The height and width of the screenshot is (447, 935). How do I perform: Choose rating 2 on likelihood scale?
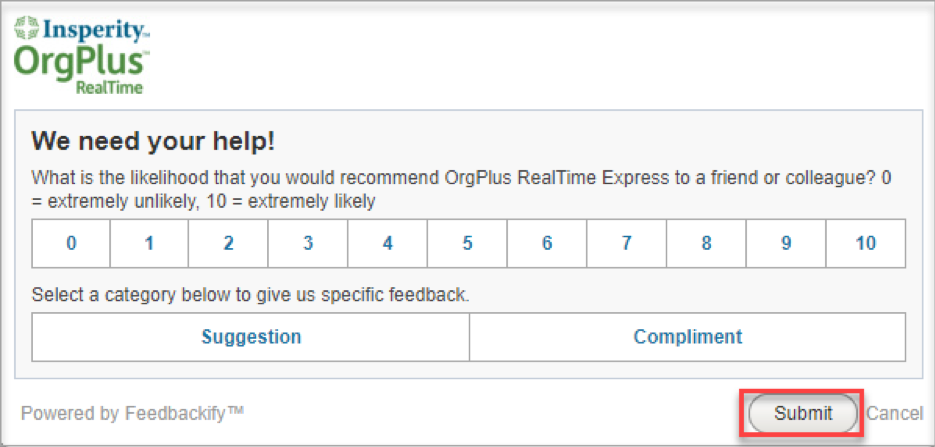tap(228, 243)
